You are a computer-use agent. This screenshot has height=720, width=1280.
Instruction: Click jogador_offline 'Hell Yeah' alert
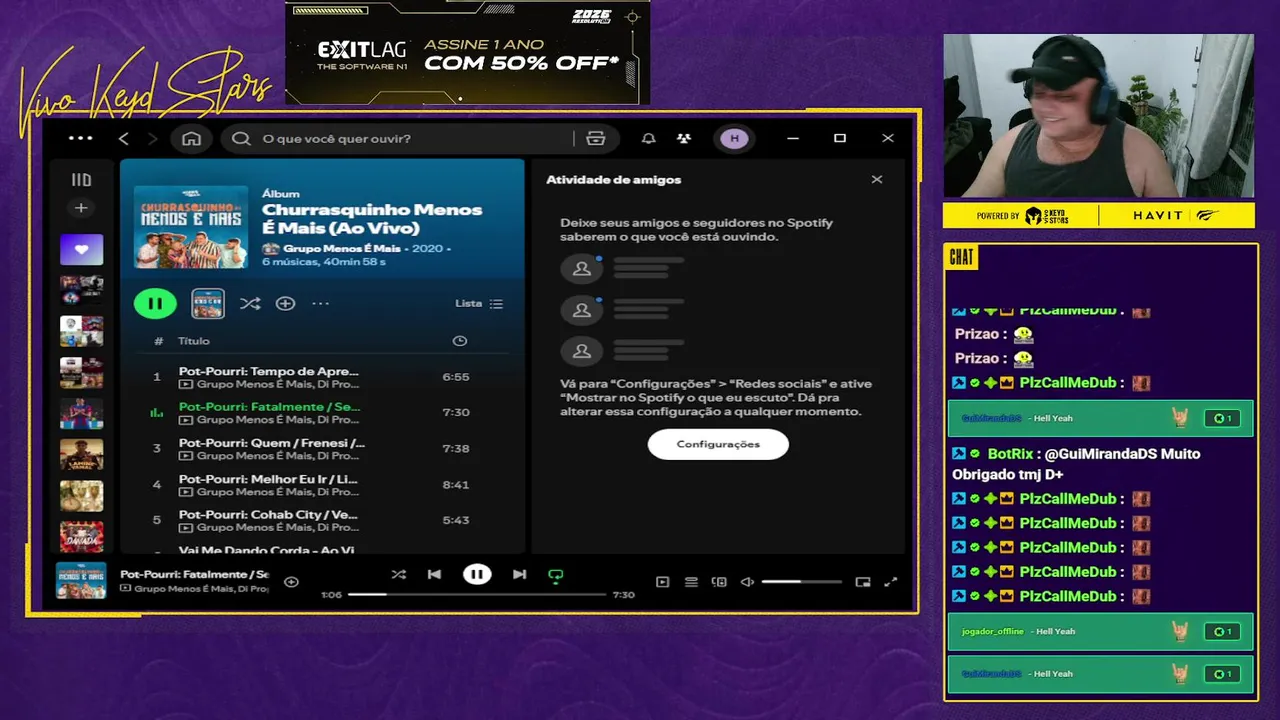(x=1100, y=631)
